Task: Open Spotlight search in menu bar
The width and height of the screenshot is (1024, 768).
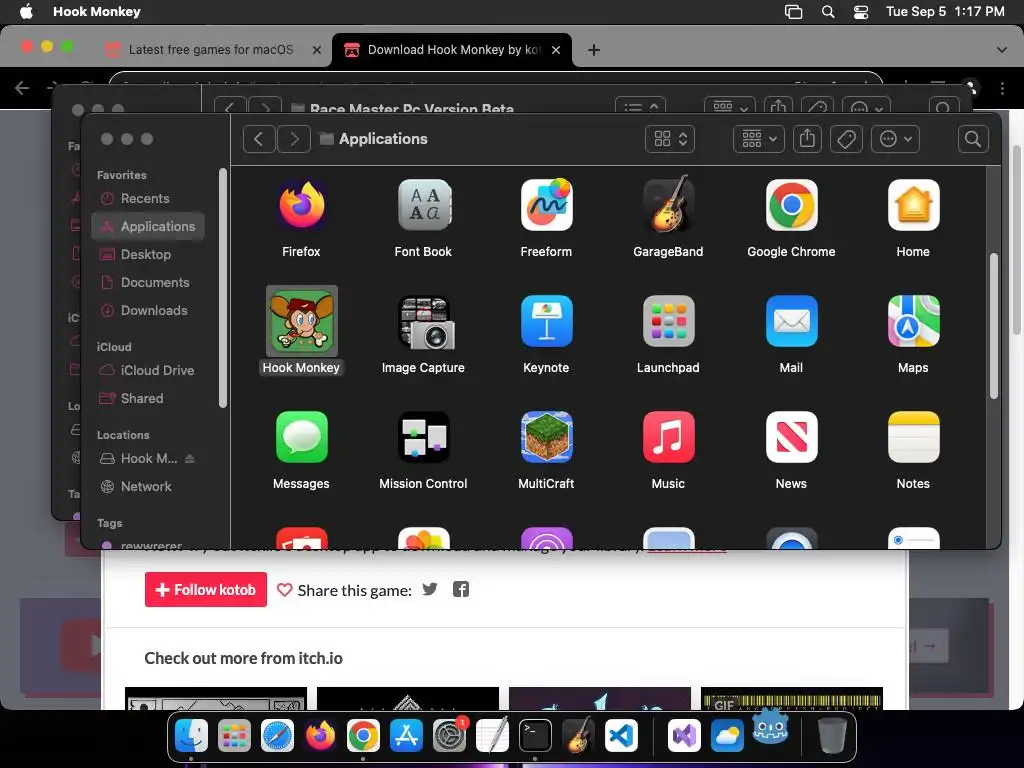Action: click(x=828, y=12)
